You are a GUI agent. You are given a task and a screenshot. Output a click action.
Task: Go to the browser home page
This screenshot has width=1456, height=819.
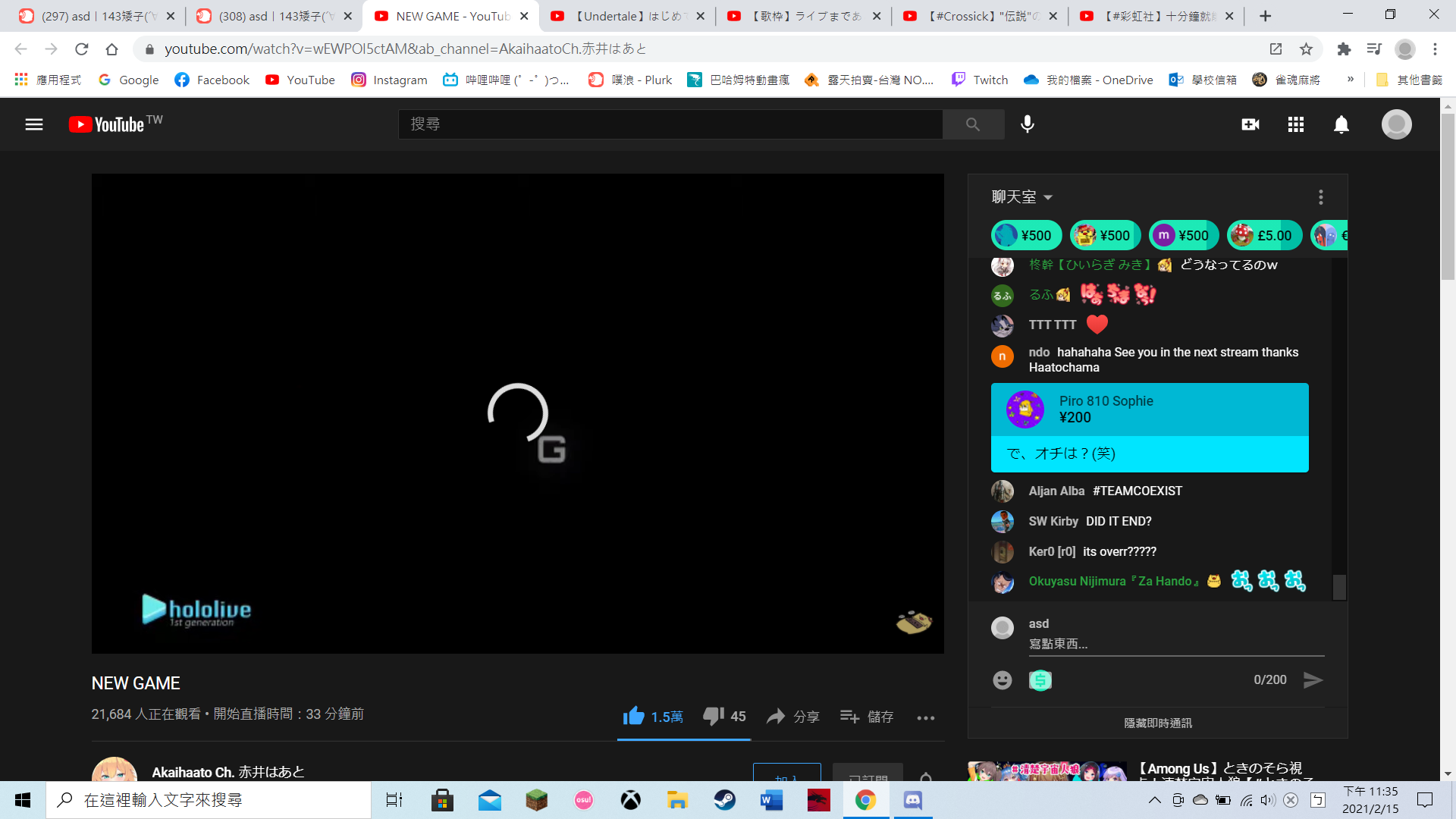tap(111, 49)
